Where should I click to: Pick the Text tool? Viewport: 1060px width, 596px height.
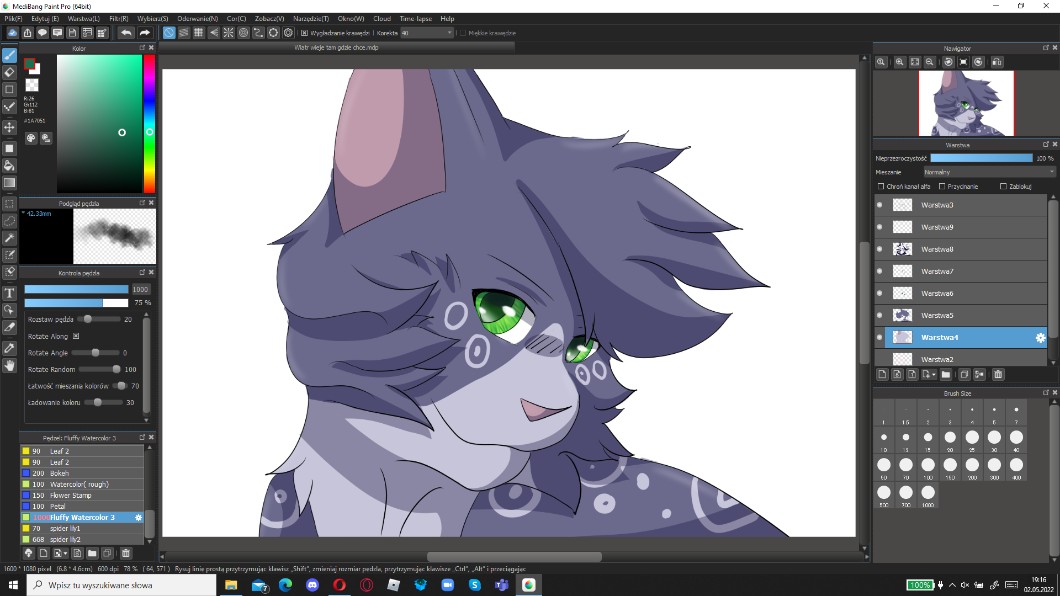(9, 293)
